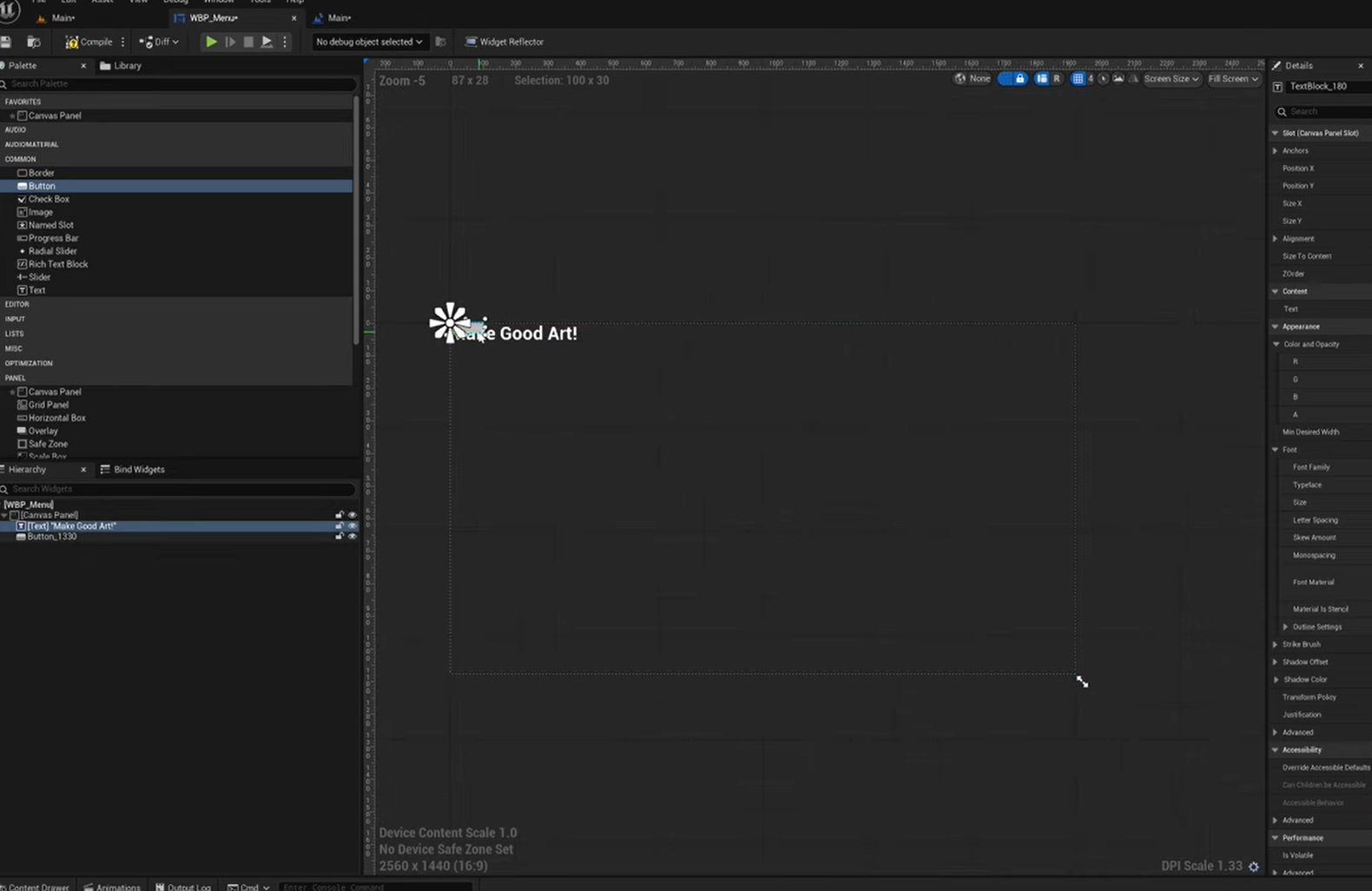Close the WBP_Menu tab

(294, 17)
